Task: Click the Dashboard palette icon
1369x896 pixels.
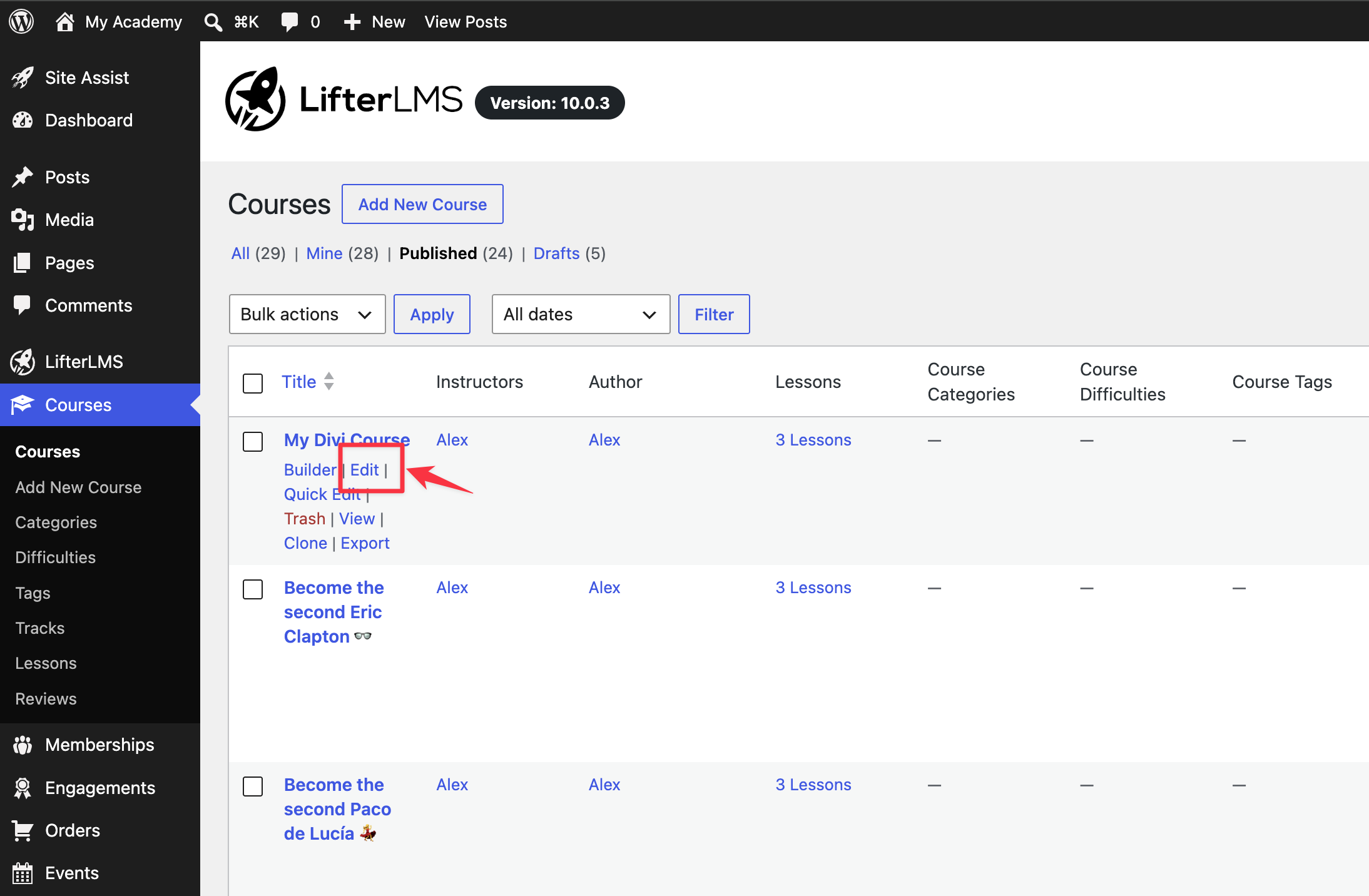Action: pos(23,120)
